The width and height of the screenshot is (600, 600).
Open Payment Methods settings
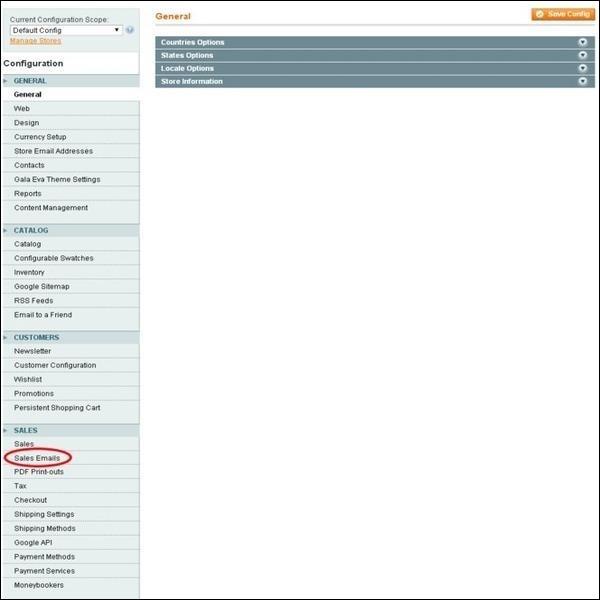point(44,557)
